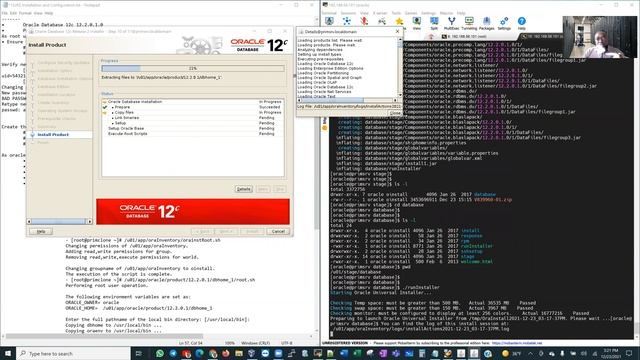
Task: Click Close button in Details window
Action: pos(395,113)
